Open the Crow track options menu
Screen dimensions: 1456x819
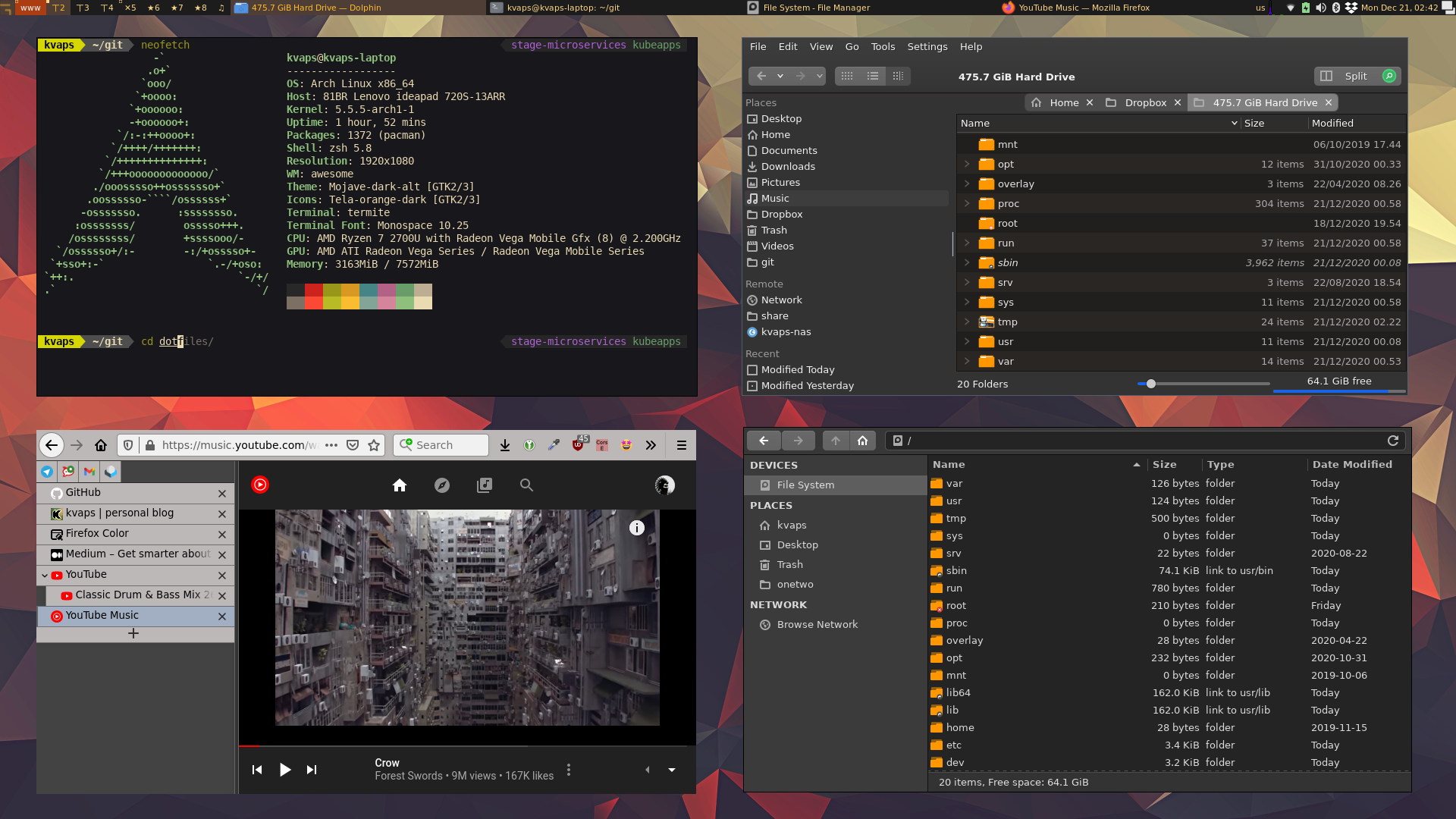pos(569,770)
